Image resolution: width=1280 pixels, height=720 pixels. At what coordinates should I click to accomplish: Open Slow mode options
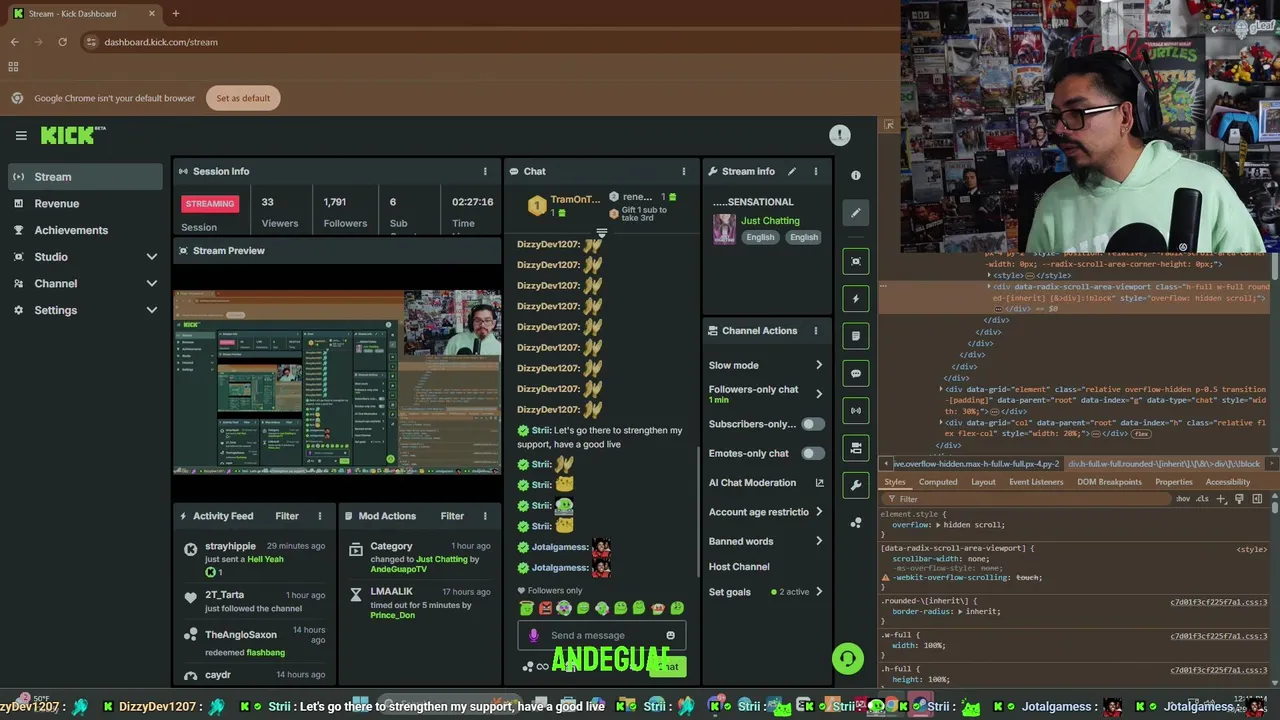766,365
